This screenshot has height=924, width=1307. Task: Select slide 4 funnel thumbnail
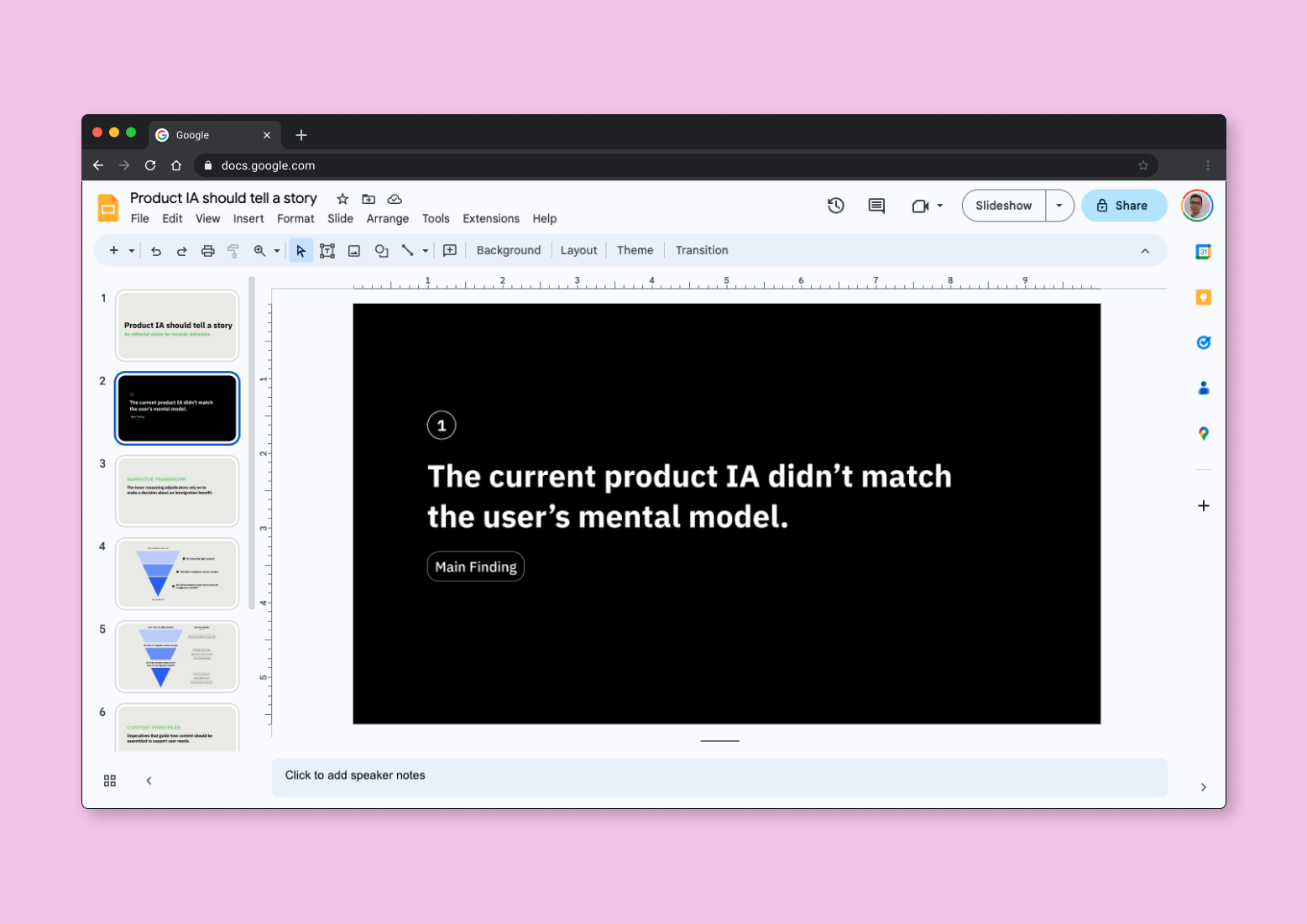(x=177, y=574)
